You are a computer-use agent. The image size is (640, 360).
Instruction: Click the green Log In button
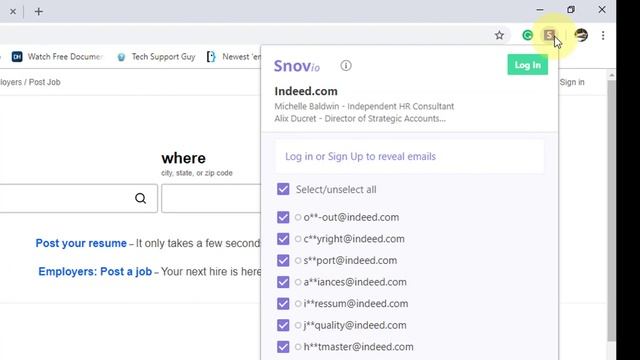(x=527, y=65)
